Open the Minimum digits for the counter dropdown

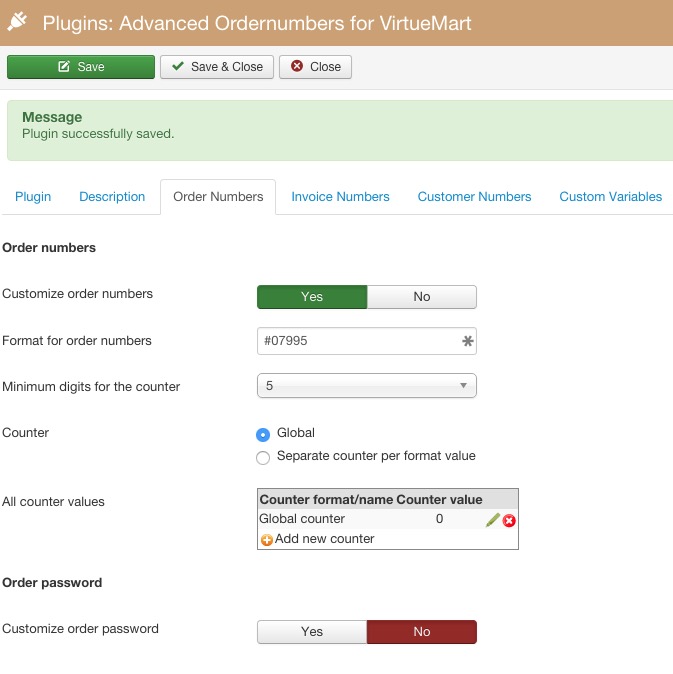pos(366,386)
